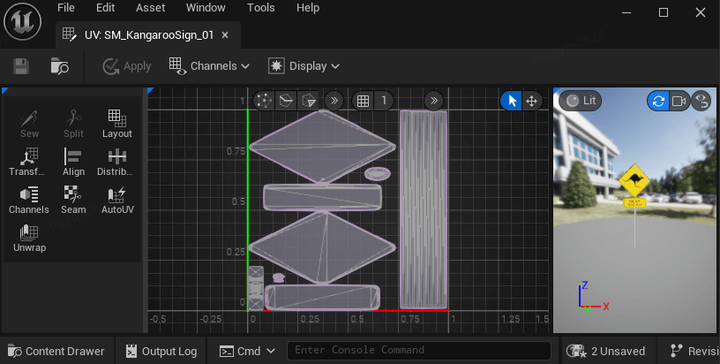Click the UV editor tab icon
This screenshot has width=720, height=364.
pyautogui.click(x=69, y=35)
